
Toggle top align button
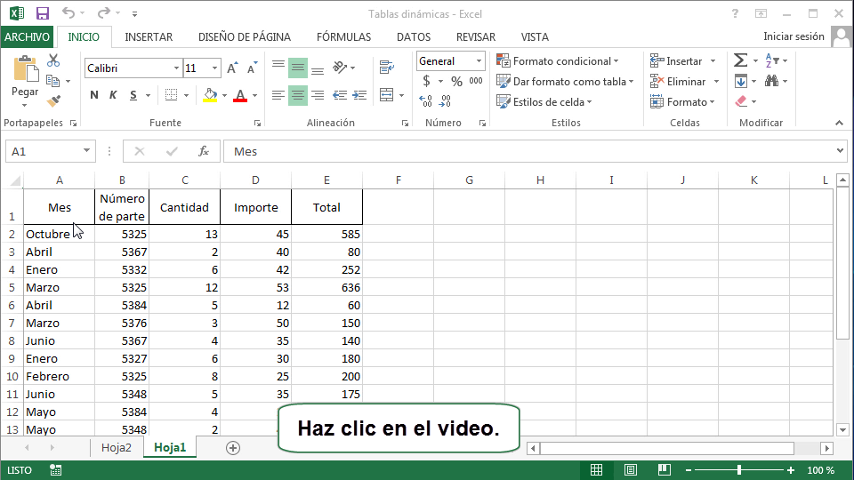click(x=278, y=67)
